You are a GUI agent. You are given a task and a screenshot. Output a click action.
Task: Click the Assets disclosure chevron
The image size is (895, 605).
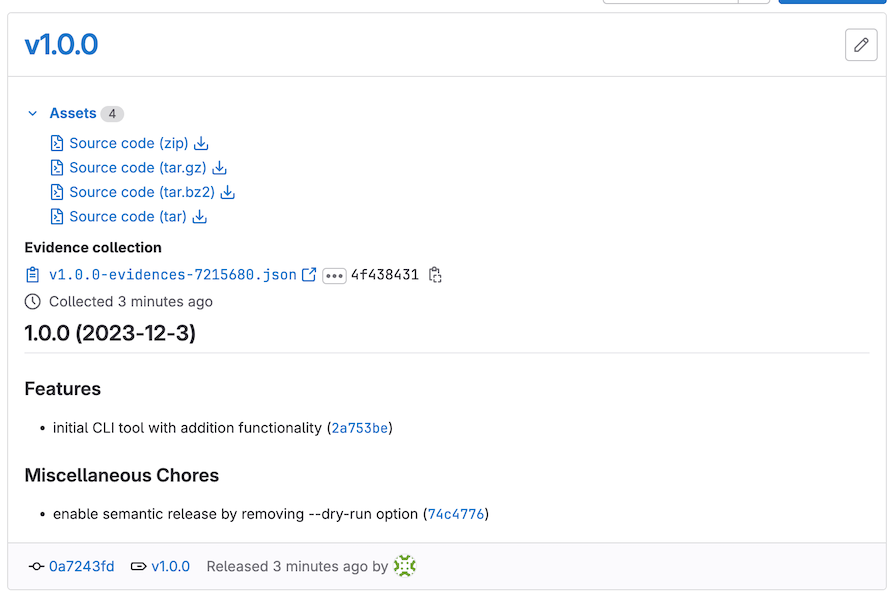point(32,113)
